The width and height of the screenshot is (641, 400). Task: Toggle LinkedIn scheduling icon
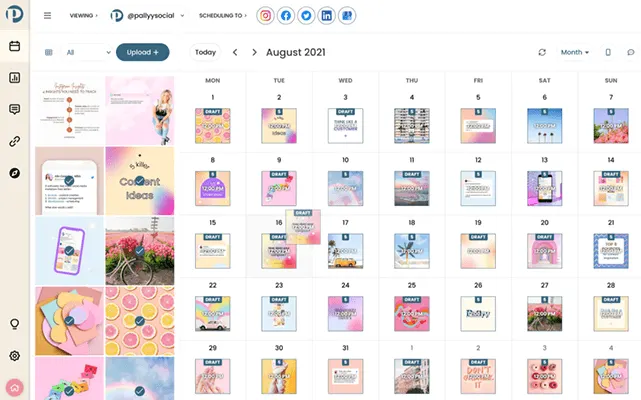tap(326, 16)
